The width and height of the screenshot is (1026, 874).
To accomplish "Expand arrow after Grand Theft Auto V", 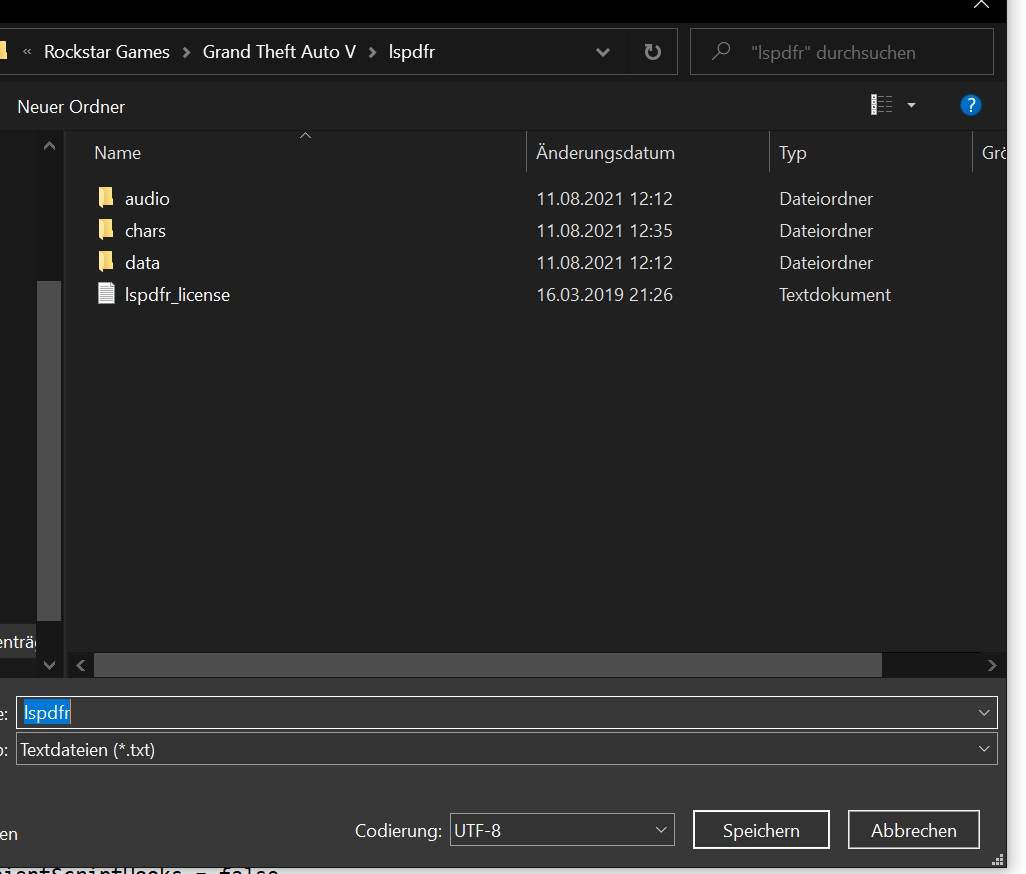I will (372, 52).
